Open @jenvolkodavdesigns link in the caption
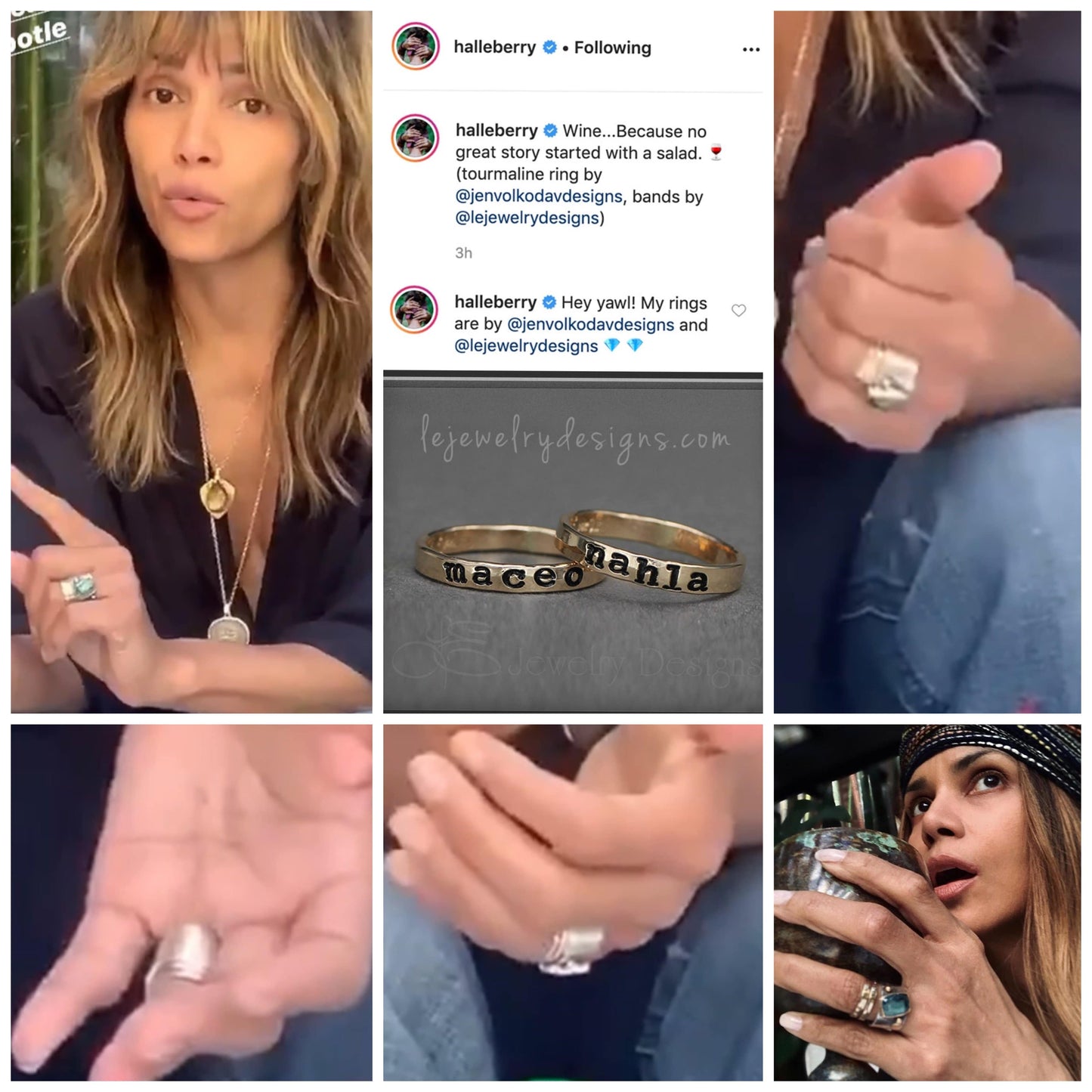Screen dimensions: 1092x1092 pyautogui.click(x=540, y=196)
